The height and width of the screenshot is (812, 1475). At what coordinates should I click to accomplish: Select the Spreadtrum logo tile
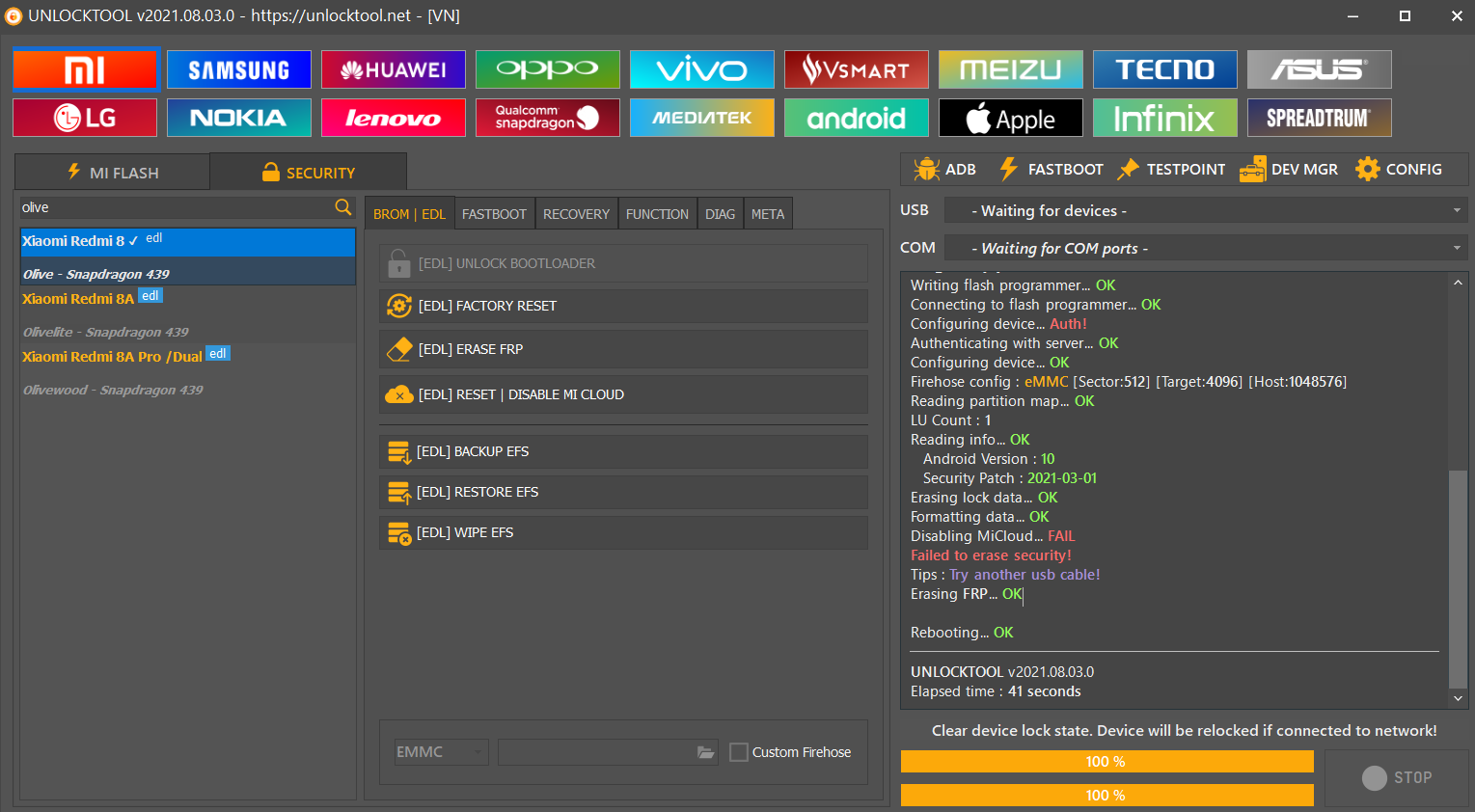(1320, 118)
